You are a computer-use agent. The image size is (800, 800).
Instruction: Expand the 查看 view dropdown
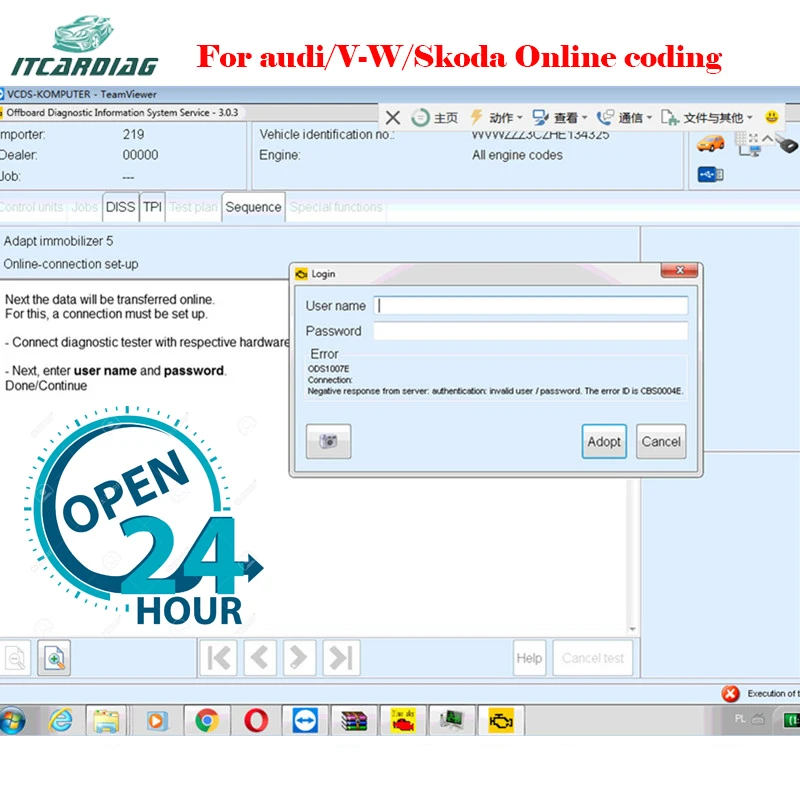[x=560, y=118]
